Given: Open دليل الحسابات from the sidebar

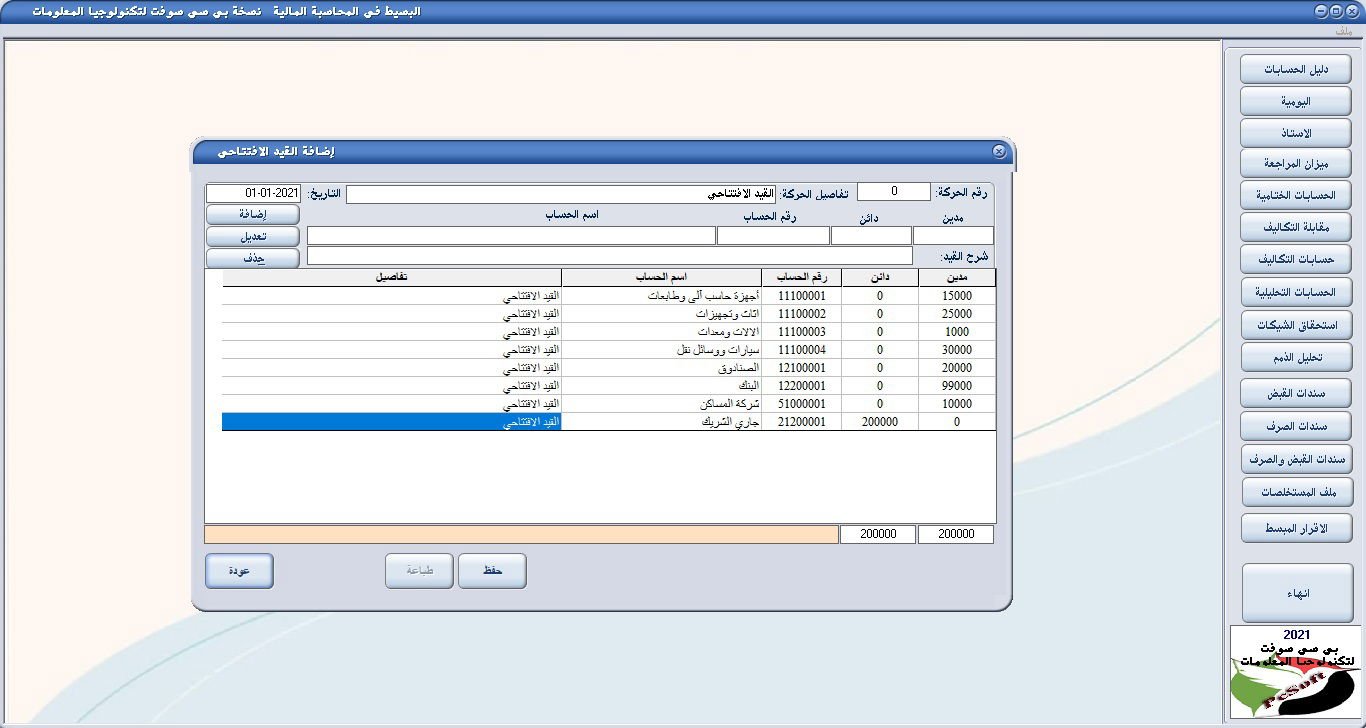Looking at the screenshot, I should click(1296, 70).
